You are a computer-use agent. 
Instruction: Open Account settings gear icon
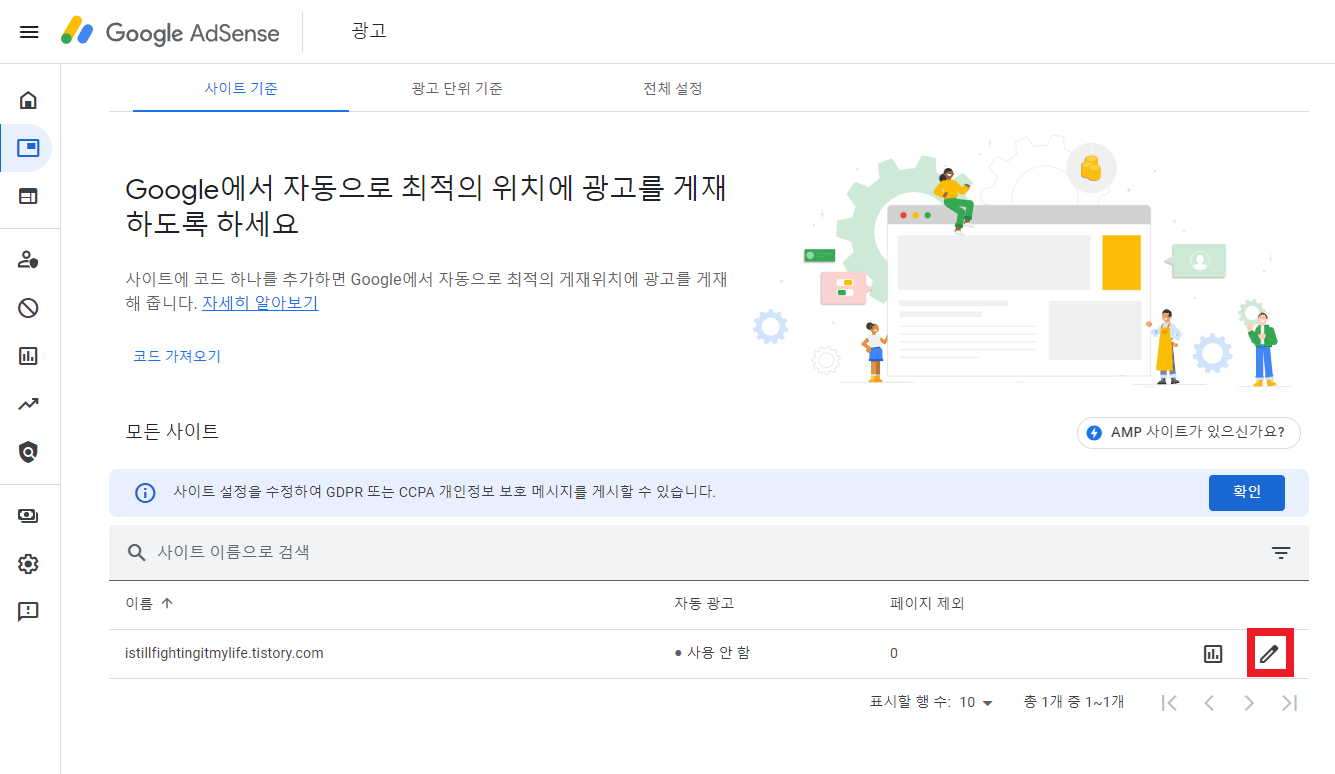pos(28,564)
